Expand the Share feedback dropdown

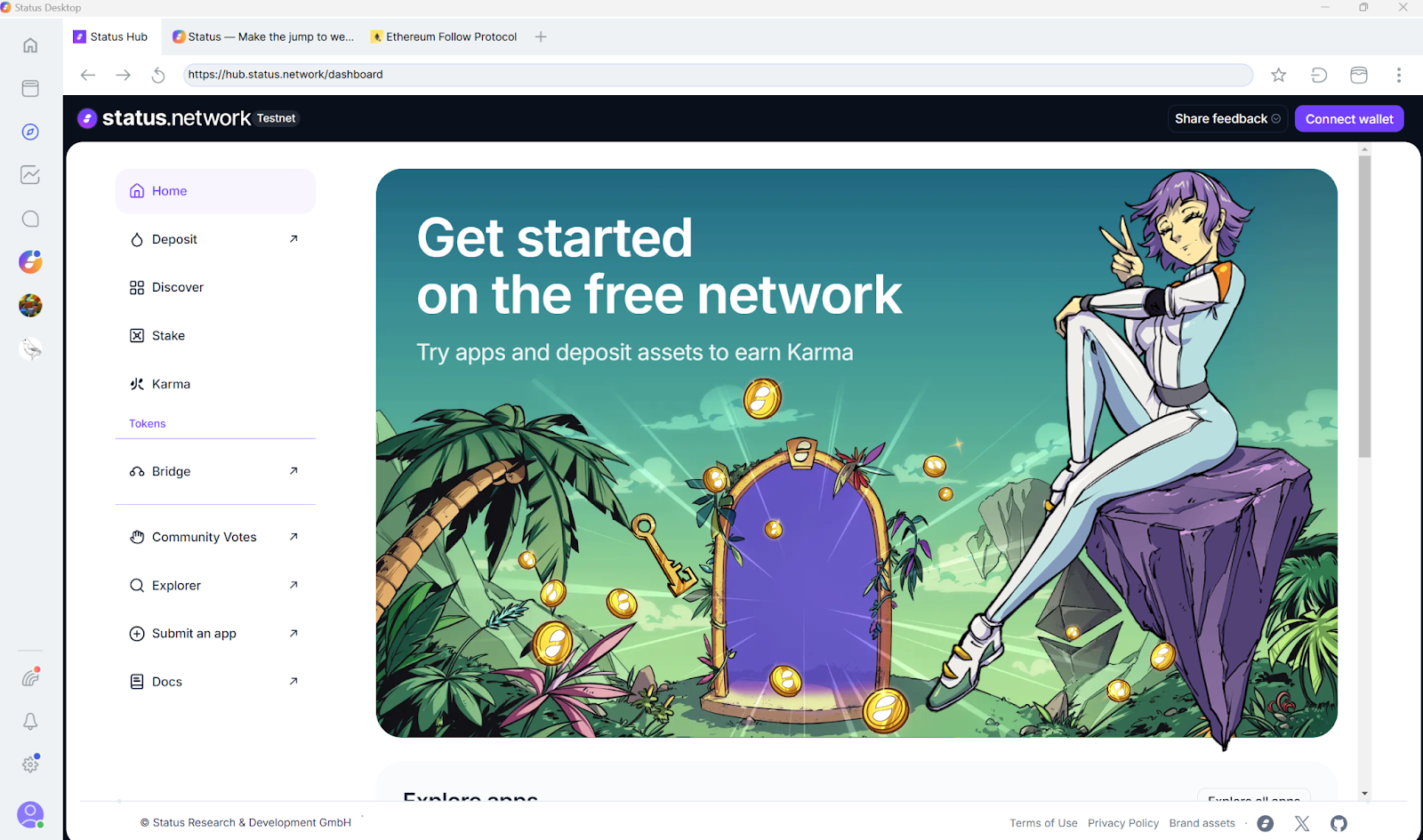1227,118
